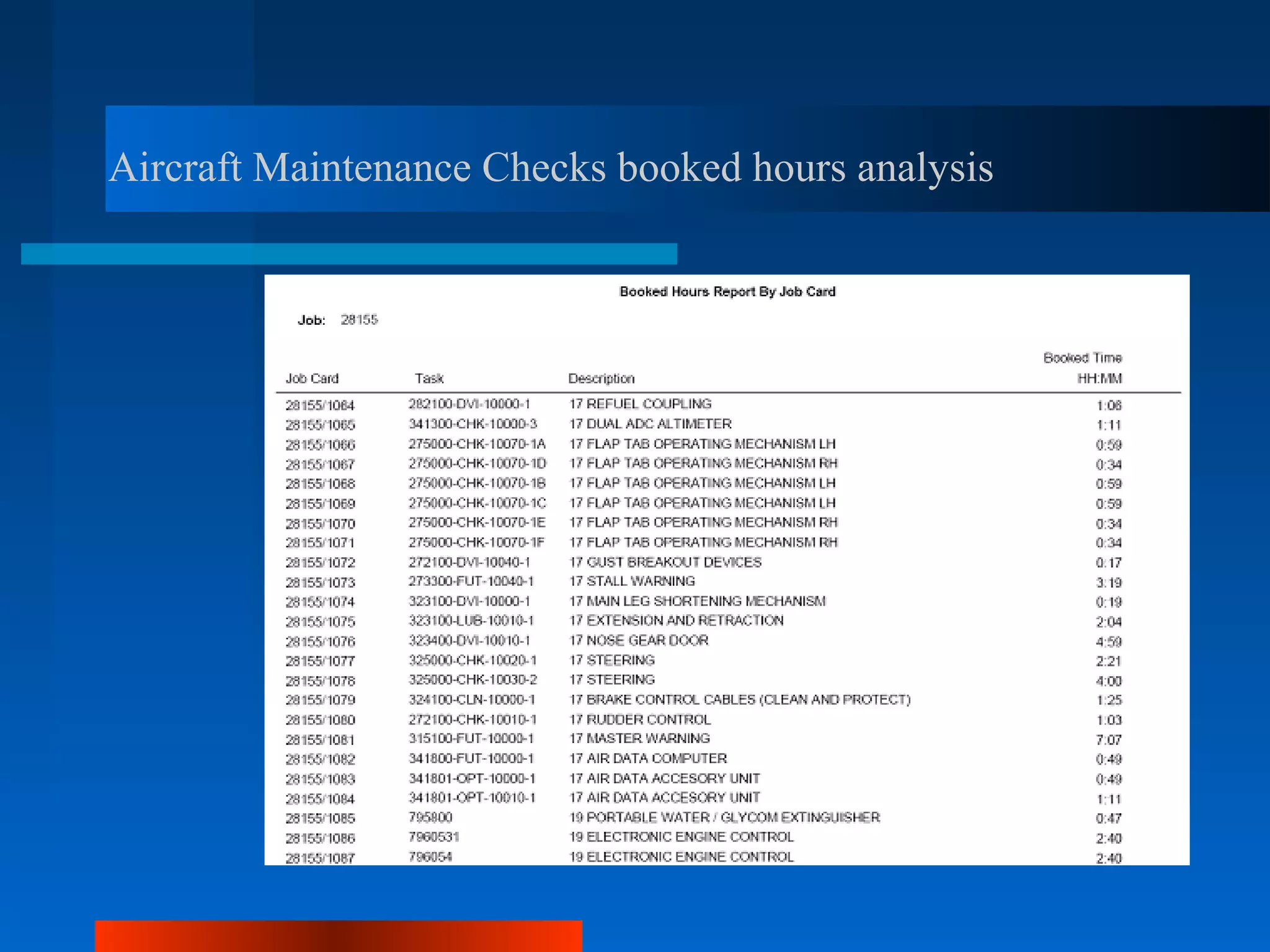Select task 275000-CHK-10070-1C
This screenshot has height=952, width=1270.
[x=477, y=503]
